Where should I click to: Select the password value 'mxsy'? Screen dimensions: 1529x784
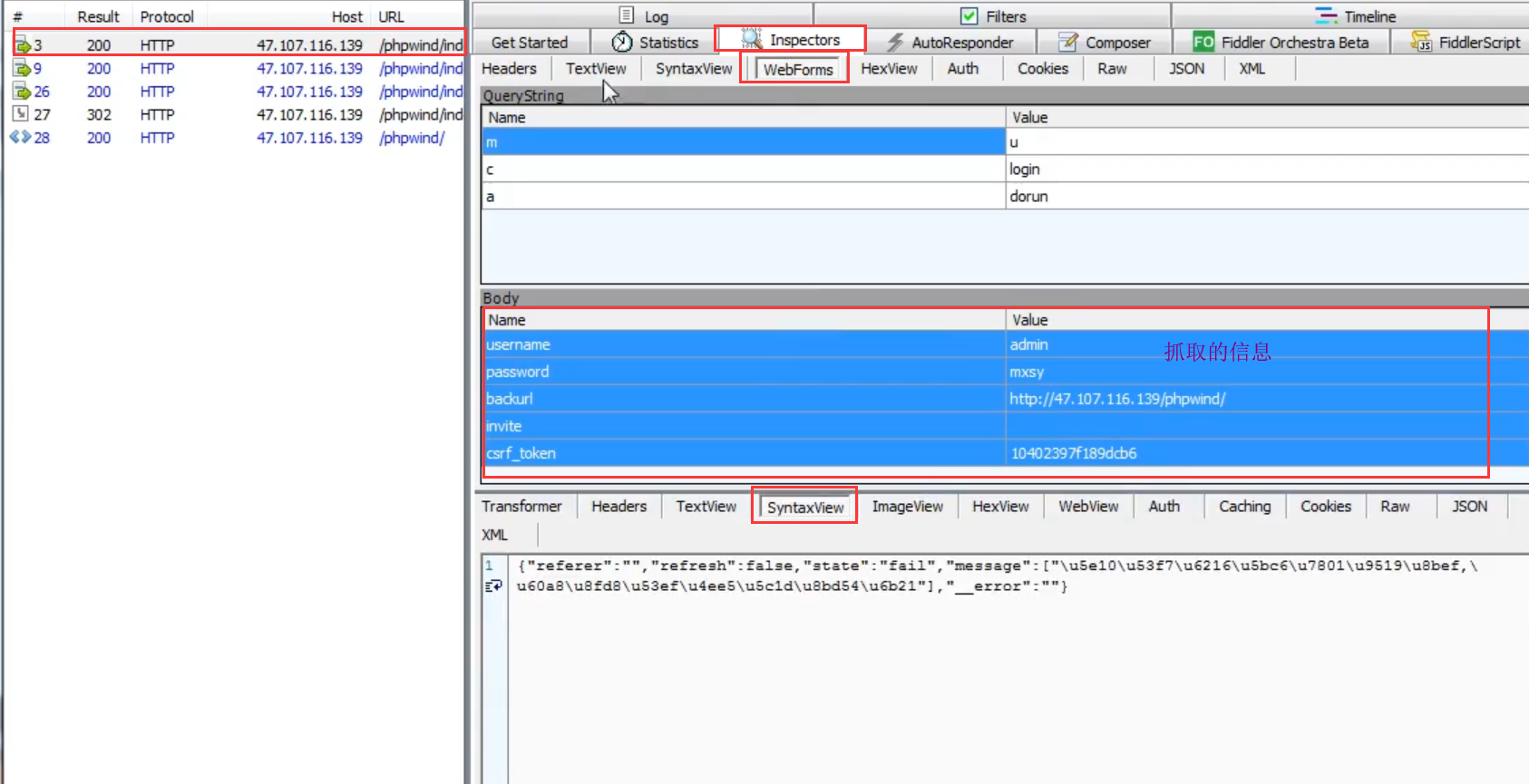[x=1027, y=372]
